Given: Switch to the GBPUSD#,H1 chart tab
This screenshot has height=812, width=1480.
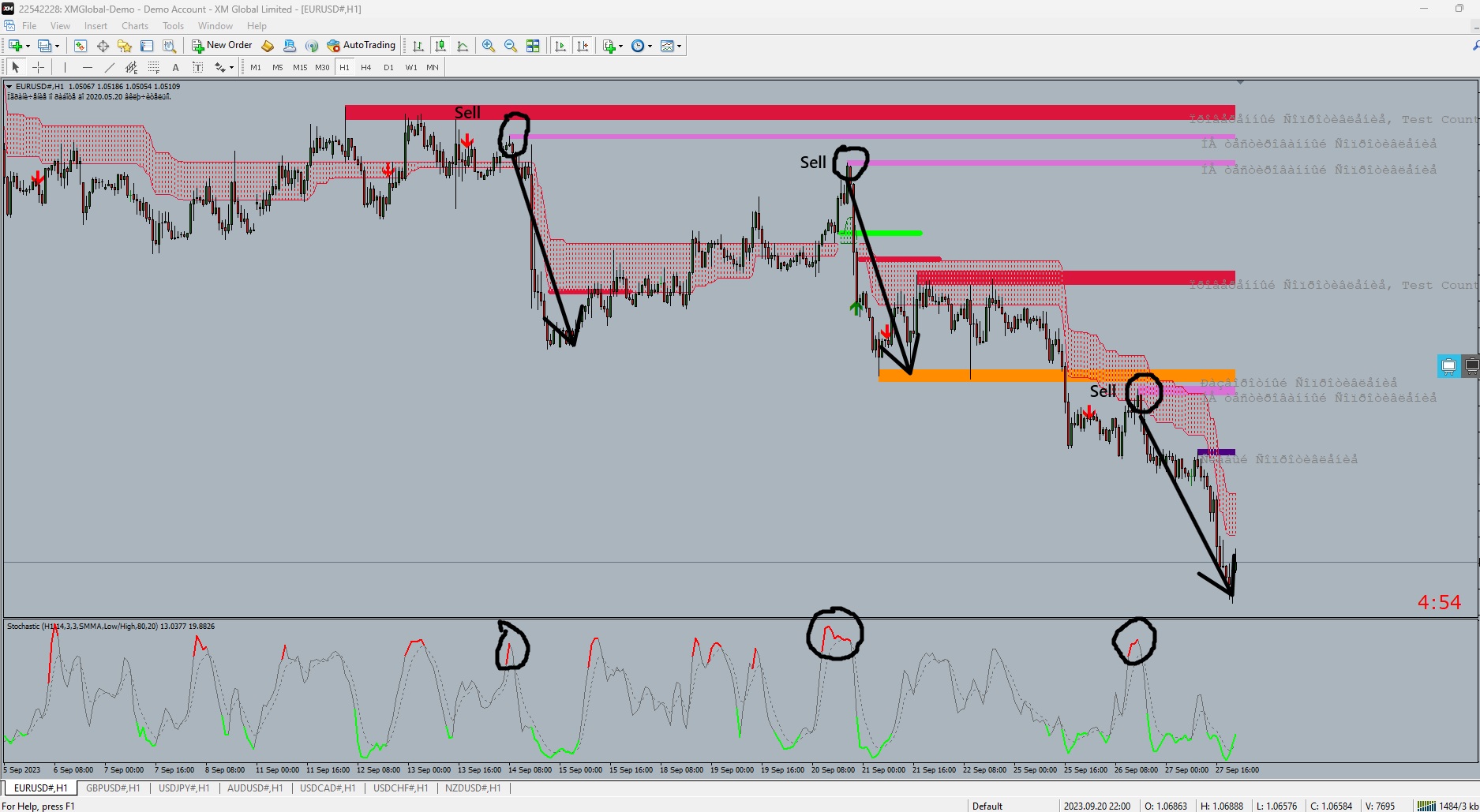Looking at the screenshot, I should click(114, 788).
